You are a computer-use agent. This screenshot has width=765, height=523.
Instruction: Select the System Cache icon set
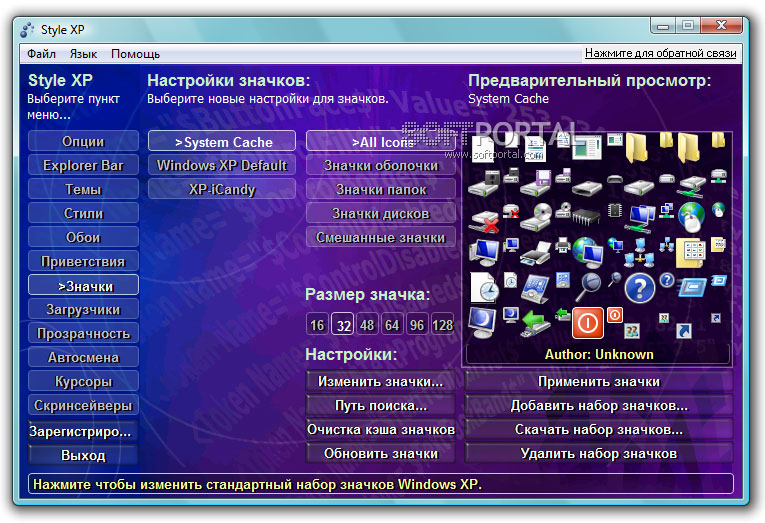222,141
